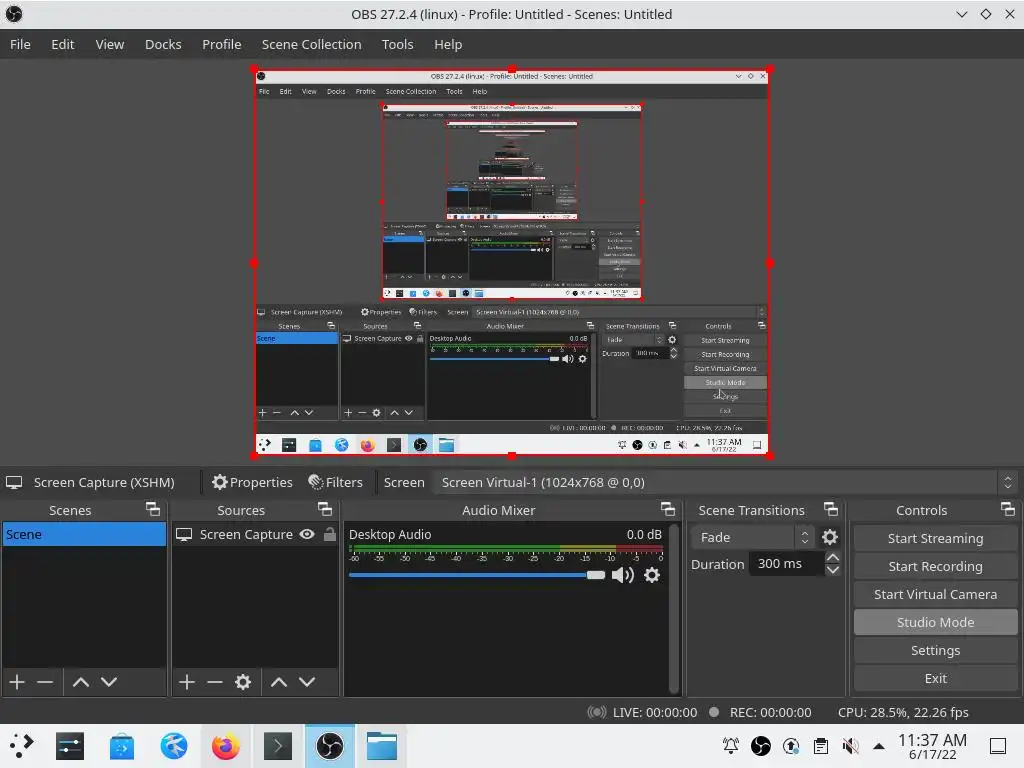Click OBS icon in system tray
This screenshot has height=768, width=1024.
pyautogui.click(x=760, y=746)
